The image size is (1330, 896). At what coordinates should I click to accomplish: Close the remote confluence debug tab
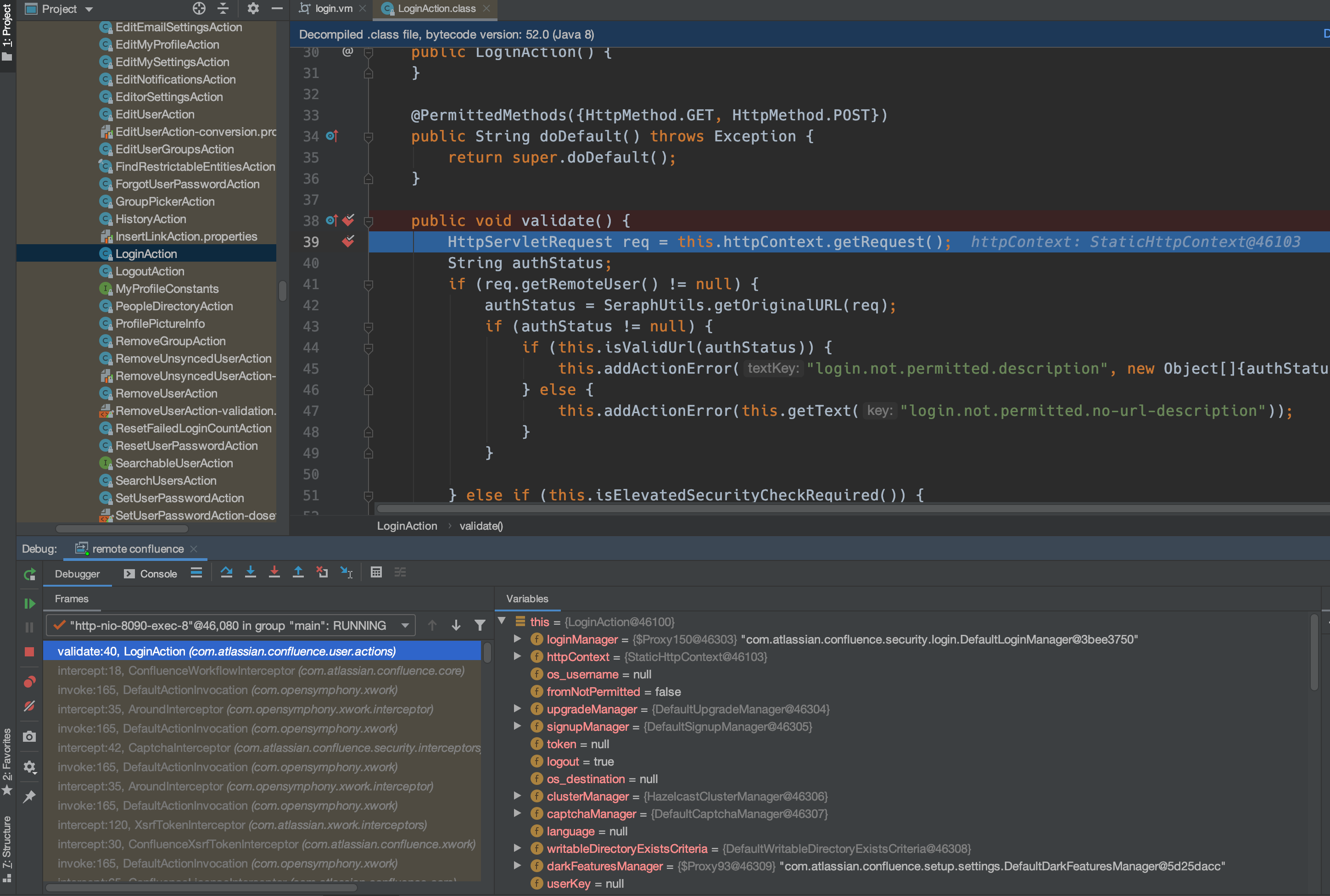pyautogui.click(x=194, y=549)
